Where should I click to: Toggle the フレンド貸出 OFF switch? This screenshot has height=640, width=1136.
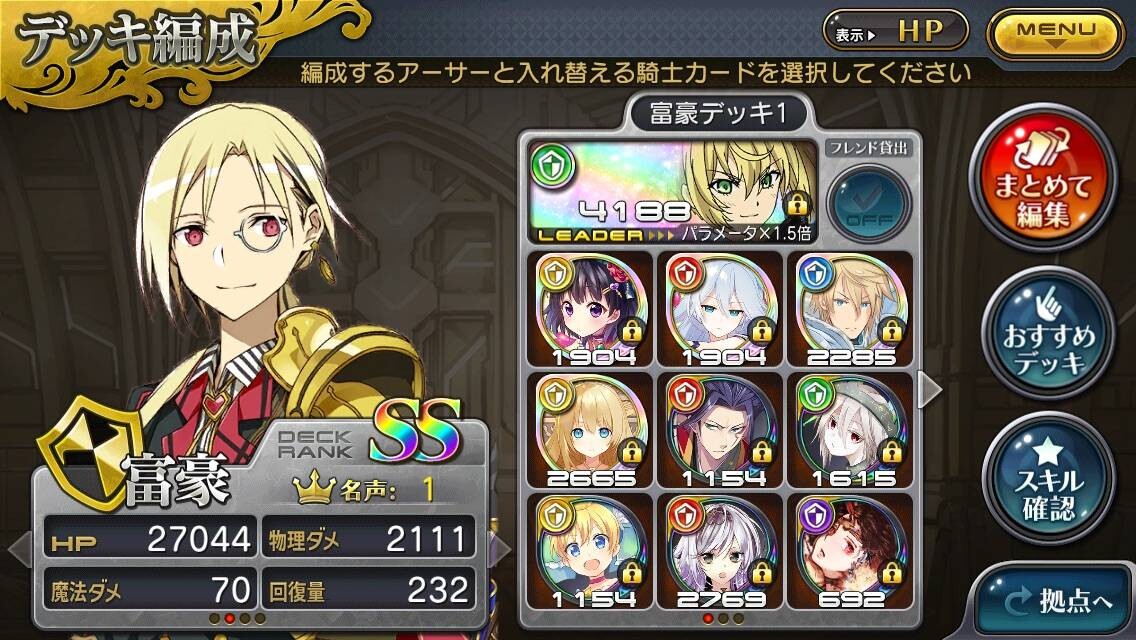pyautogui.click(x=869, y=204)
